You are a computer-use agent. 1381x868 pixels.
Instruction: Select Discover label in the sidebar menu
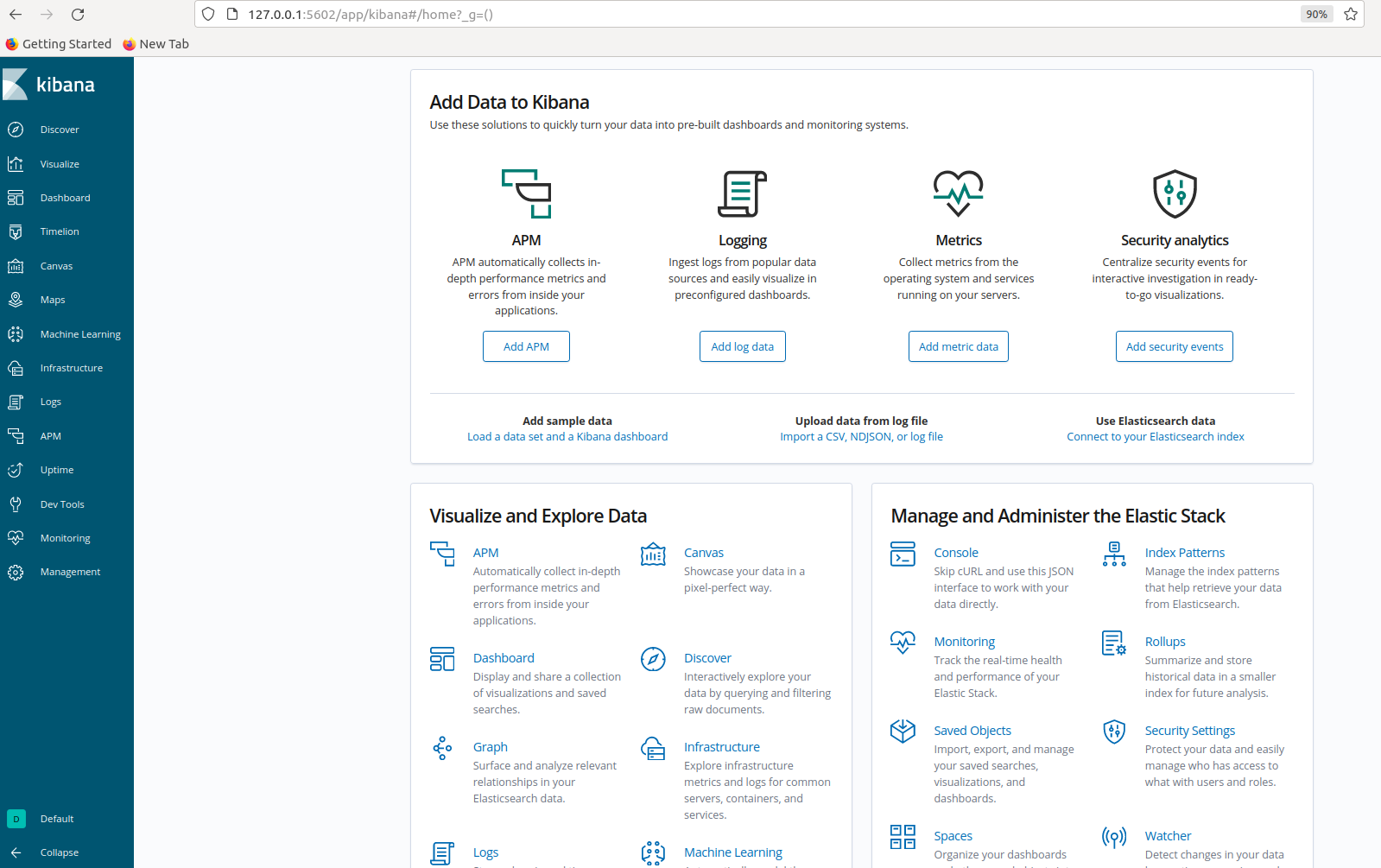[x=60, y=130]
